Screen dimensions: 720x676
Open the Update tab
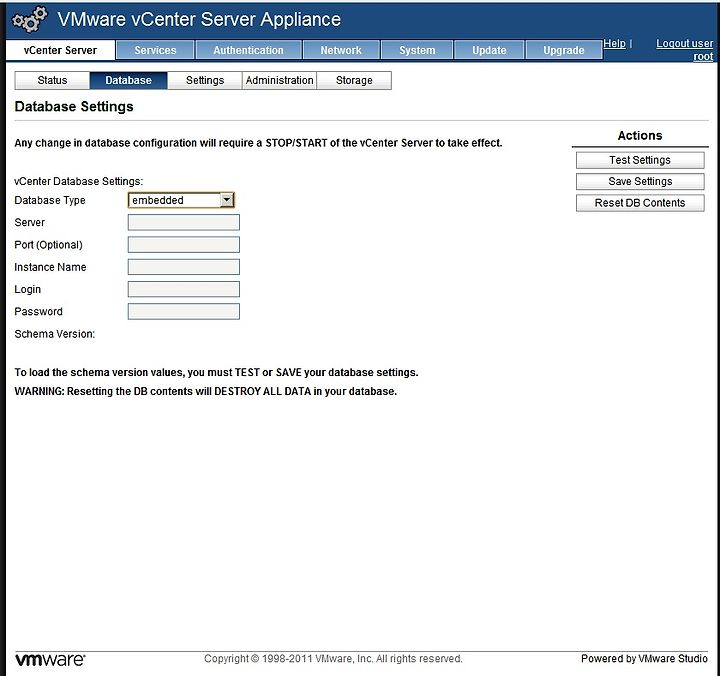(x=489, y=50)
